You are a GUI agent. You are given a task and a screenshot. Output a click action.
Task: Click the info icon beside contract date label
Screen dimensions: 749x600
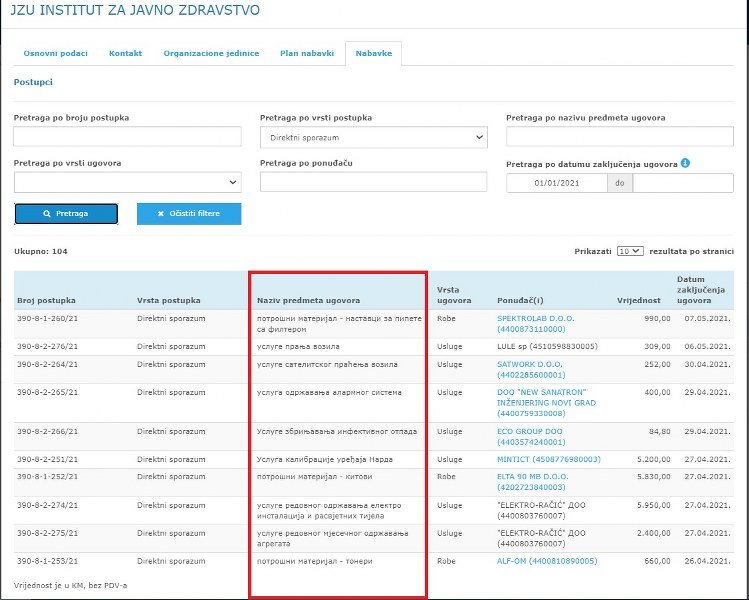(686, 163)
